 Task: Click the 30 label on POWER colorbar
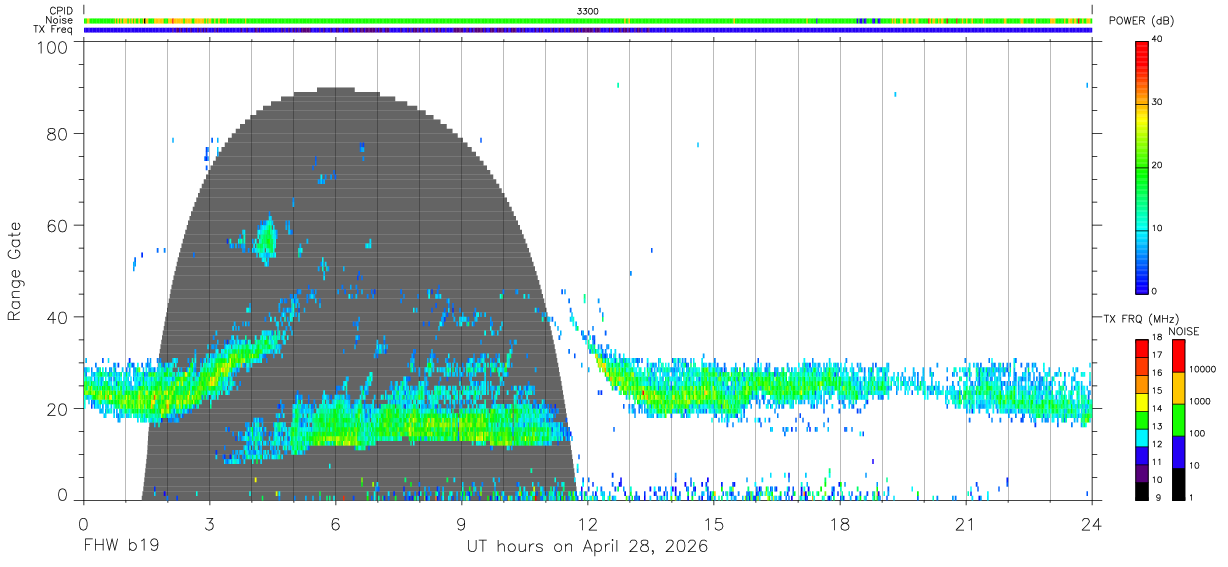pyautogui.click(x=1158, y=102)
